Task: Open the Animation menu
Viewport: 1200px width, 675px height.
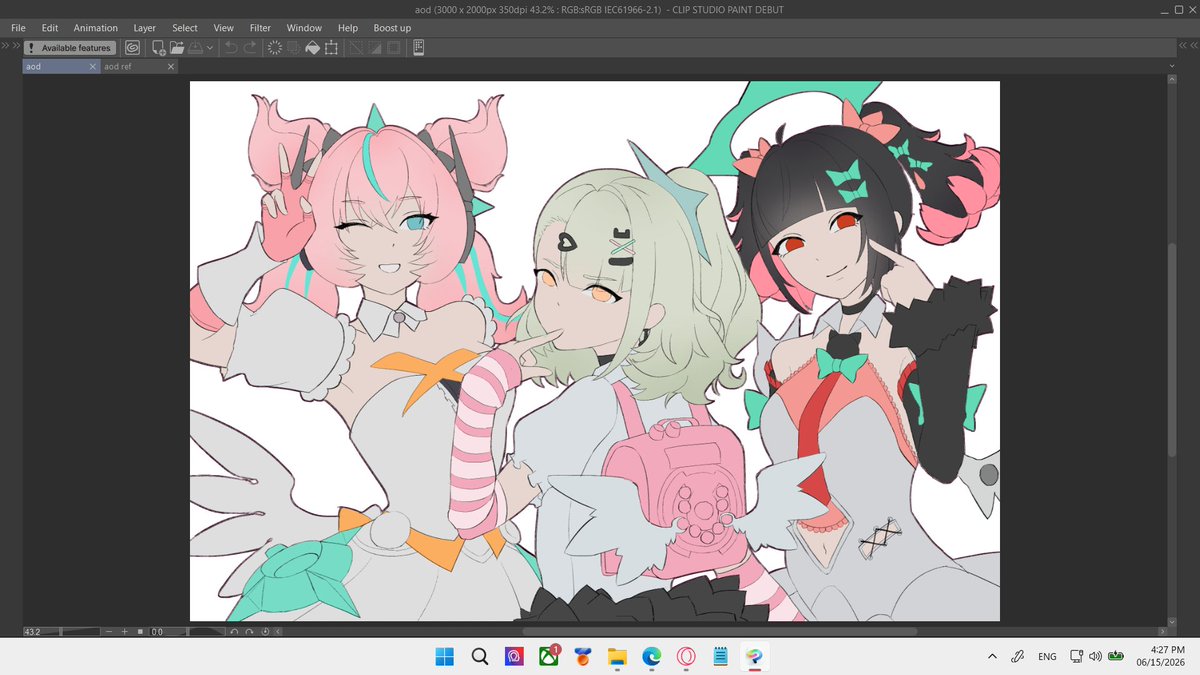Action: [x=95, y=28]
